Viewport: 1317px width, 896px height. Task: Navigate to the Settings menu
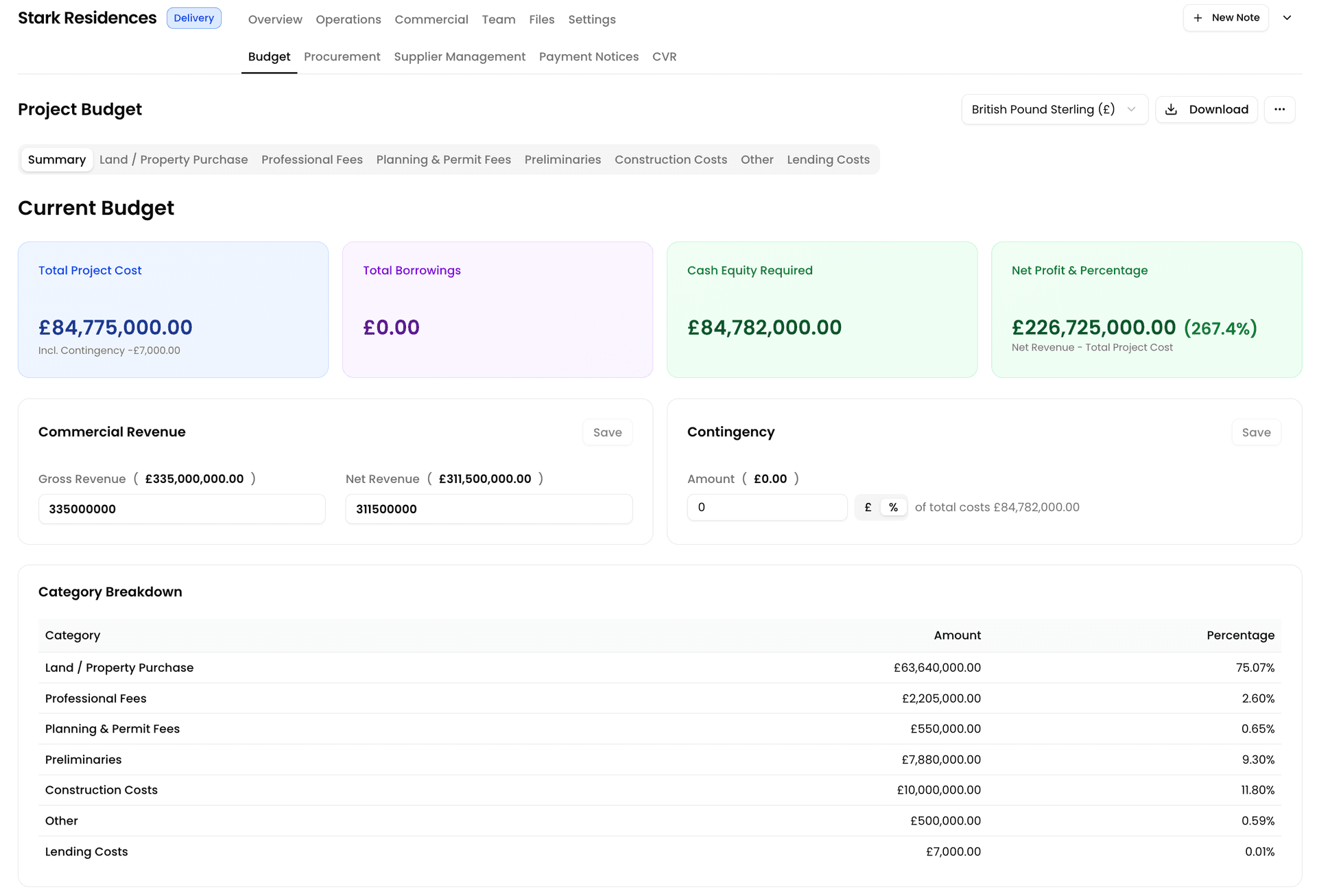point(591,19)
